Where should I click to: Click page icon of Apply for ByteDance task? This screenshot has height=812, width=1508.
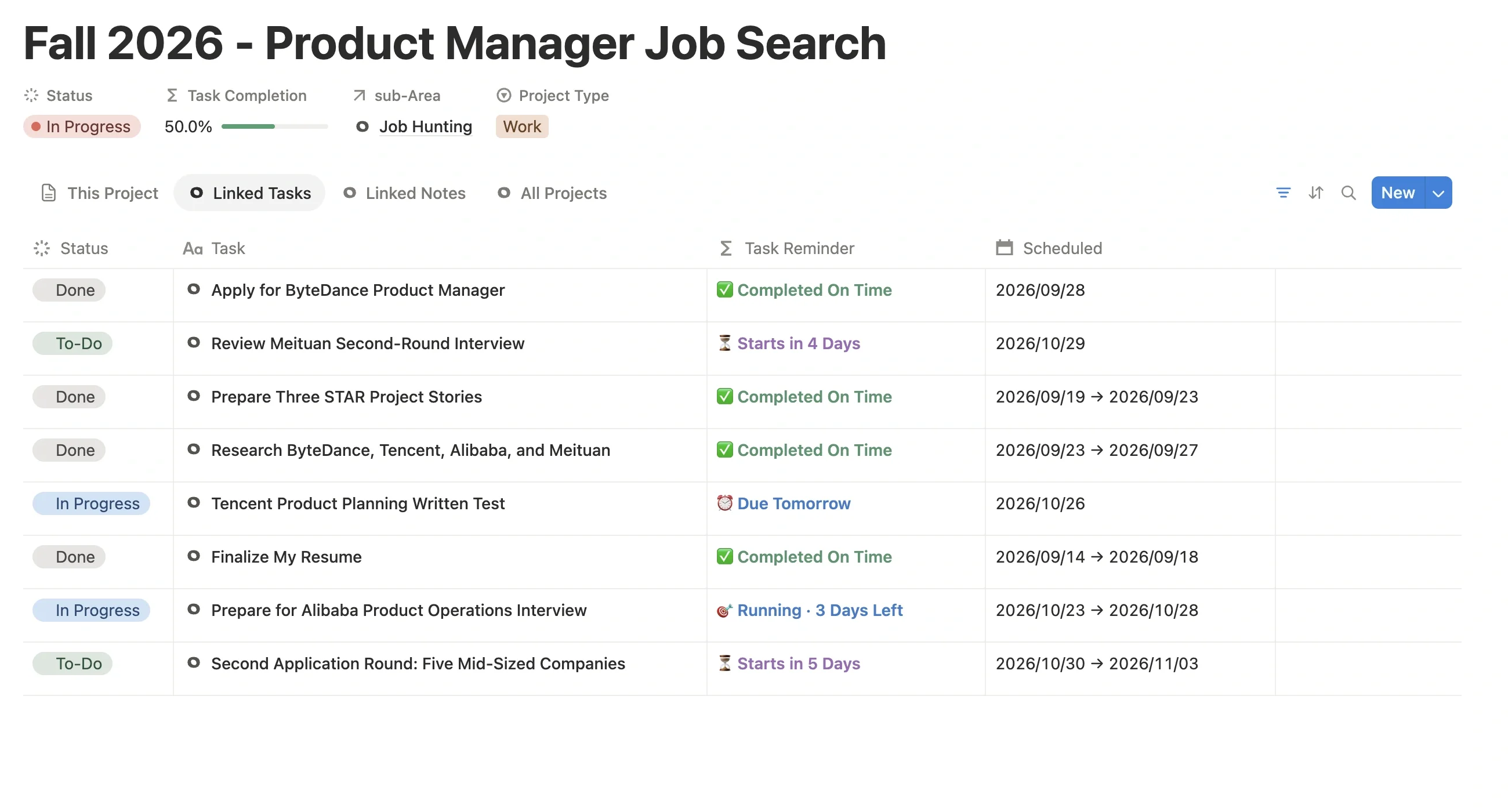193,289
